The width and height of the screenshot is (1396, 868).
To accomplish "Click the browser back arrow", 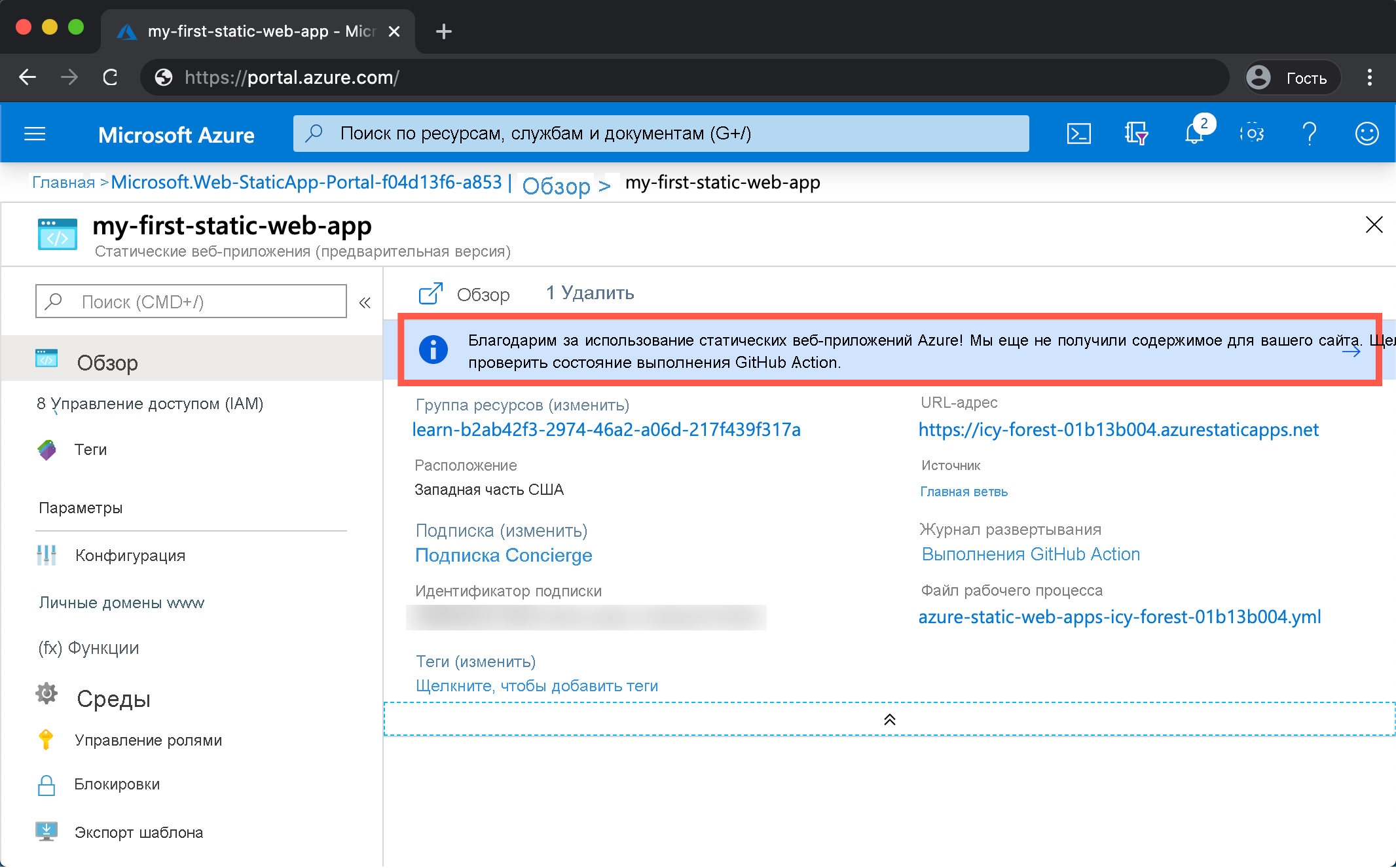I will click(x=28, y=77).
